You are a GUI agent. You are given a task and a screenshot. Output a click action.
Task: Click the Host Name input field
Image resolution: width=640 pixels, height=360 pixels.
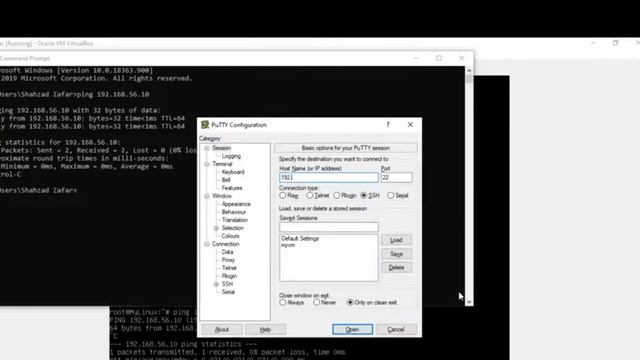pos(329,178)
